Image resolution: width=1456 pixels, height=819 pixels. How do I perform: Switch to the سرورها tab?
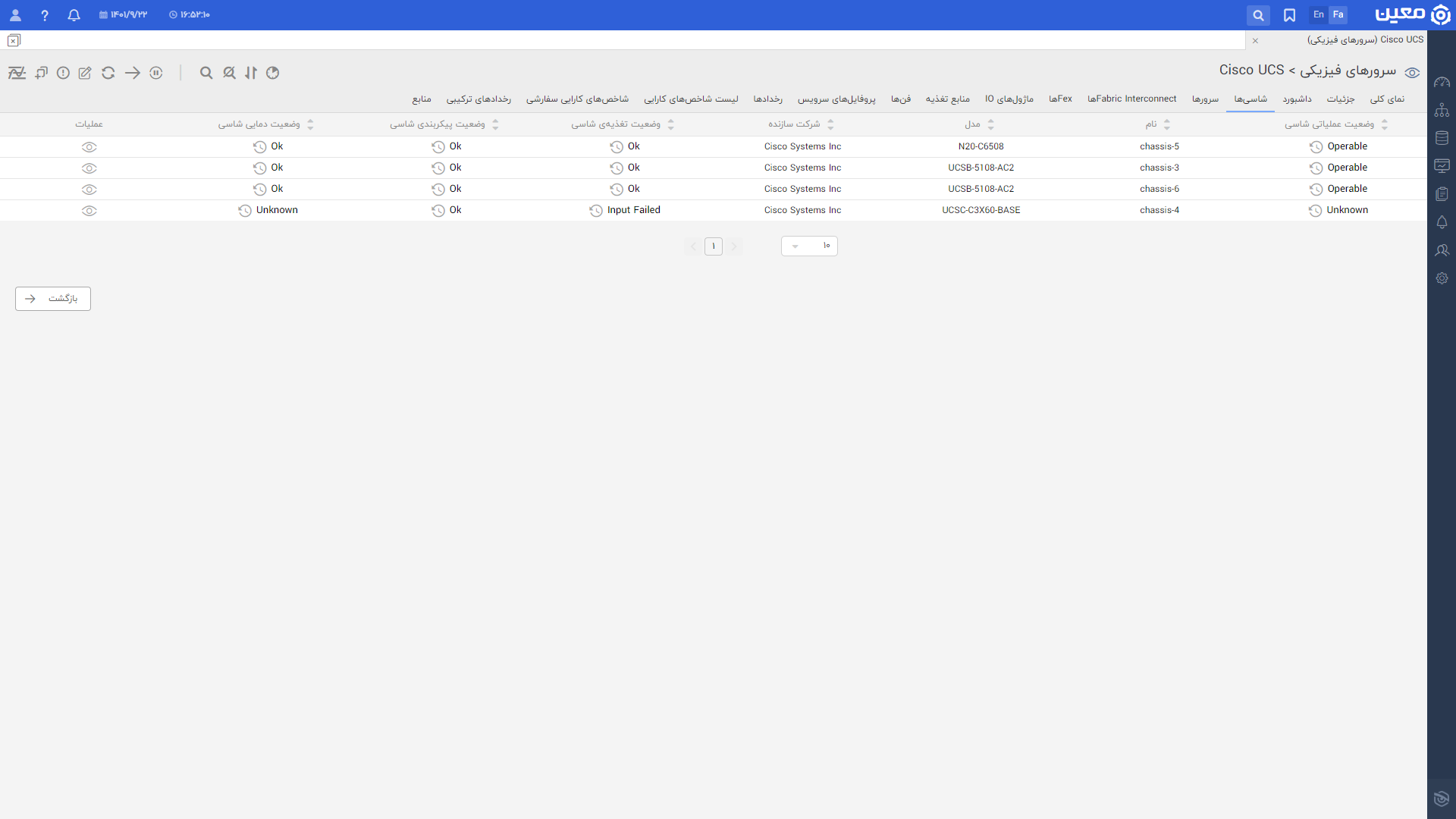pos(1205,99)
